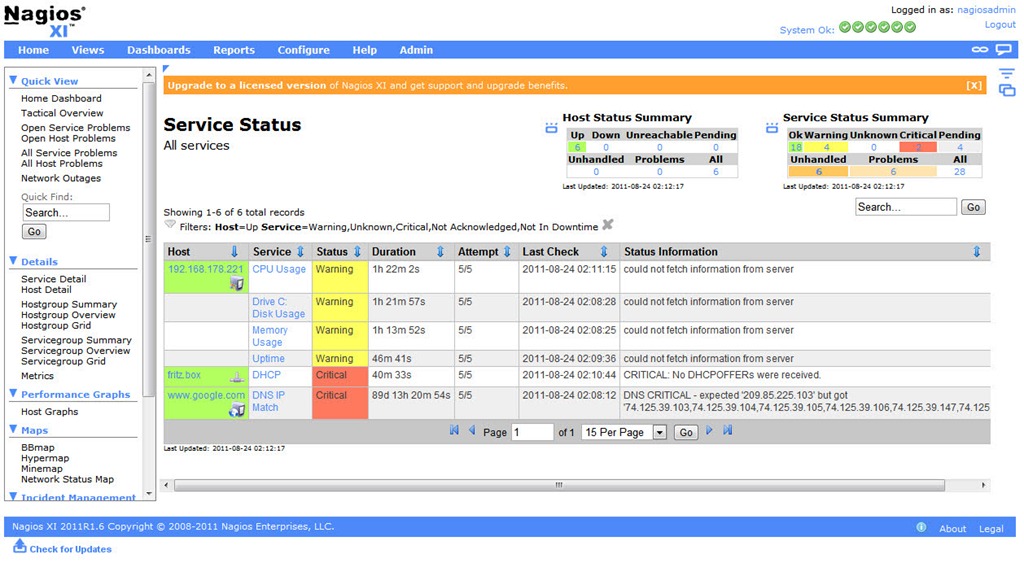Collapse the Maps sidebar section
Screen dimensions: 1024x563
point(13,430)
